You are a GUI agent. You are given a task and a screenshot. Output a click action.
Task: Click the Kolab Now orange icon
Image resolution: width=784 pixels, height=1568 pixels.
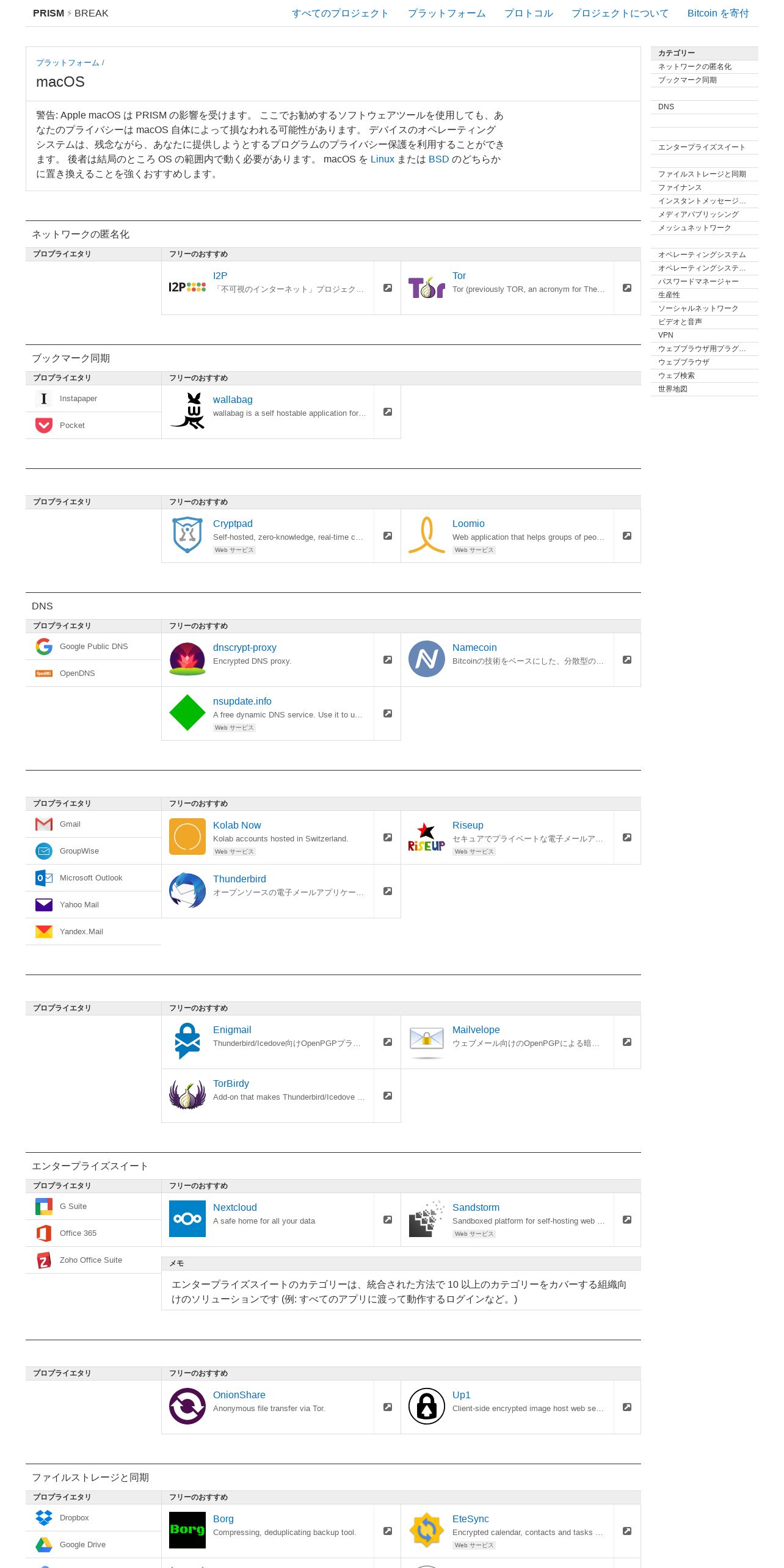pyautogui.click(x=187, y=837)
